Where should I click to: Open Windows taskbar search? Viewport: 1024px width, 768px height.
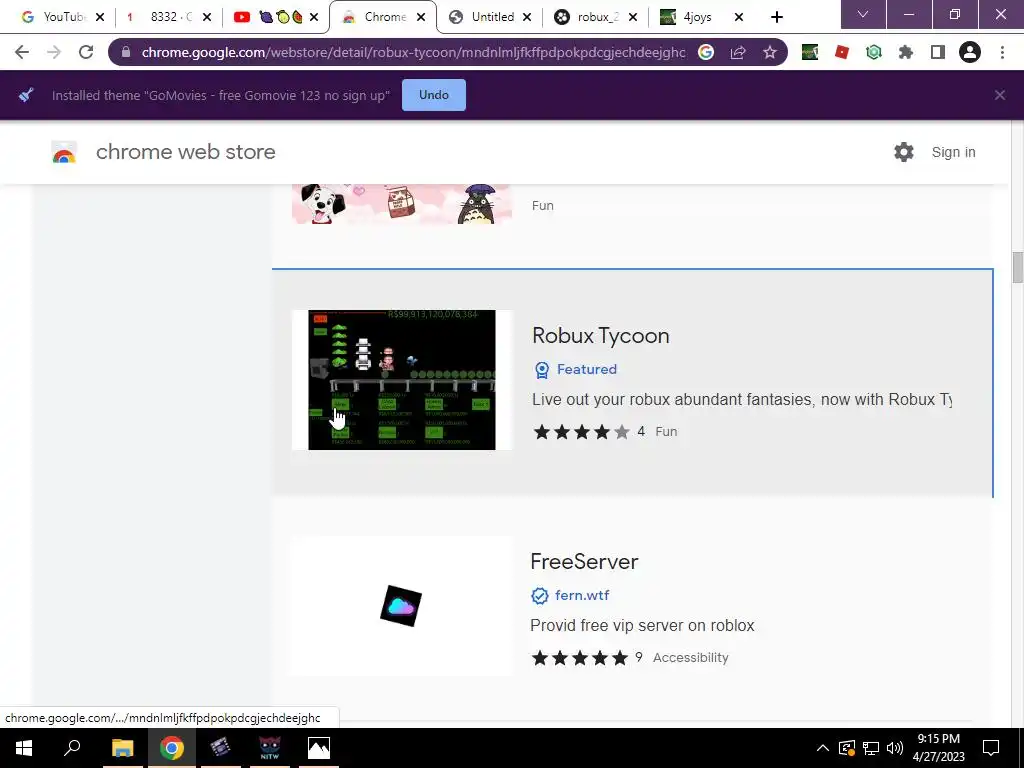(72, 748)
